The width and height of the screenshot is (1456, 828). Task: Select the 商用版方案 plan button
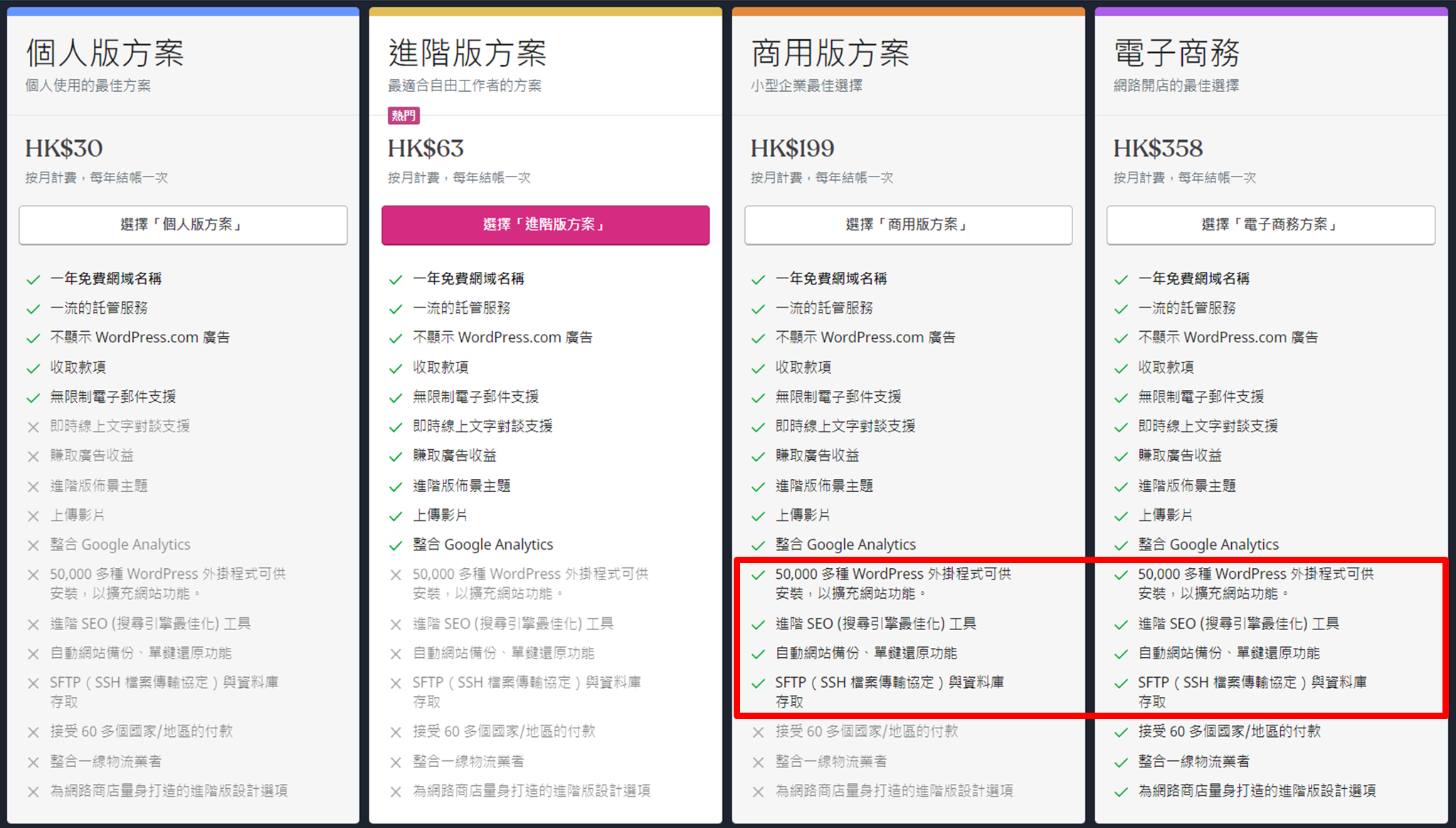(908, 225)
